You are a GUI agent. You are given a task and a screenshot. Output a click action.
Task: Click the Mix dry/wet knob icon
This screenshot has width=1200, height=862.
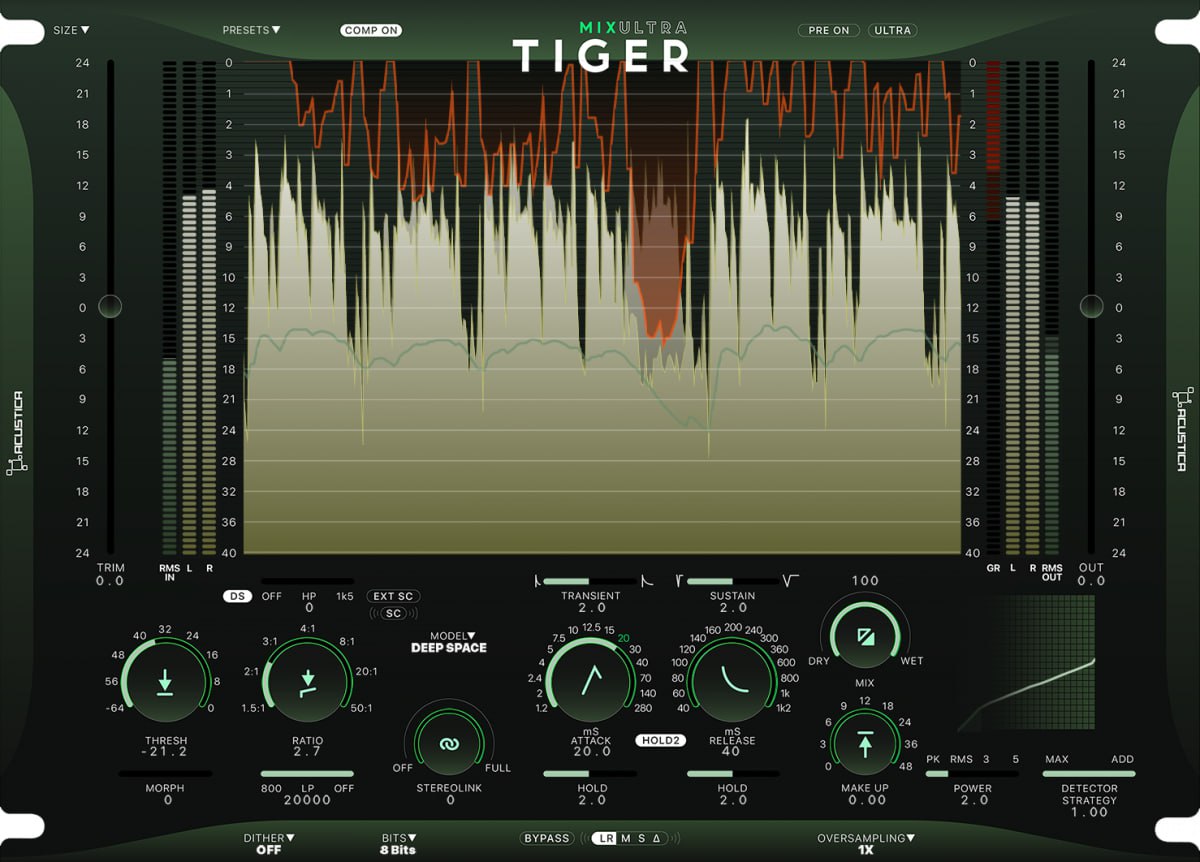point(865,636)
